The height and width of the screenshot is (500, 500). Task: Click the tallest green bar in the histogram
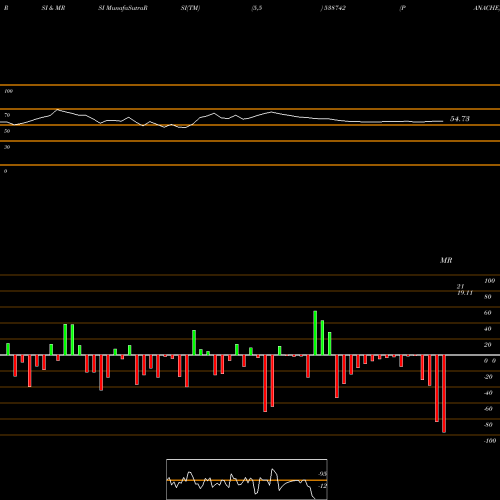click(315, 333)
